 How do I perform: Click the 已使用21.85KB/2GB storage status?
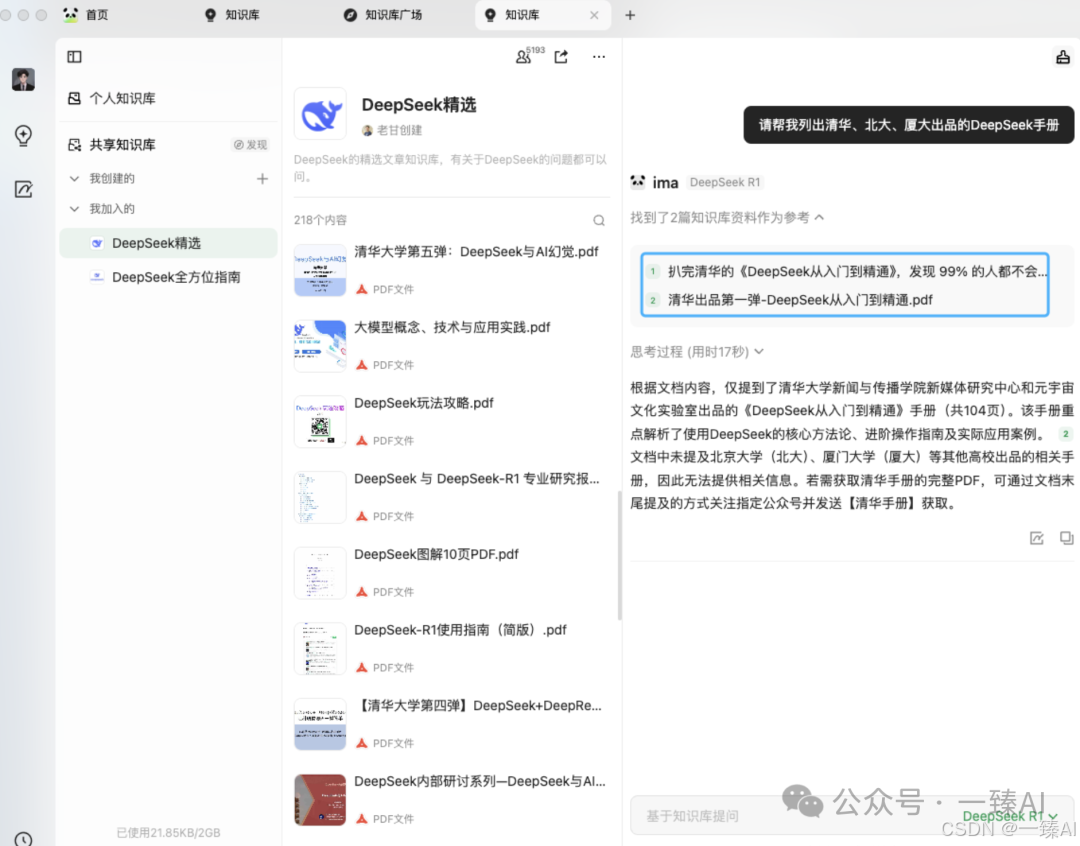point(168,833)
